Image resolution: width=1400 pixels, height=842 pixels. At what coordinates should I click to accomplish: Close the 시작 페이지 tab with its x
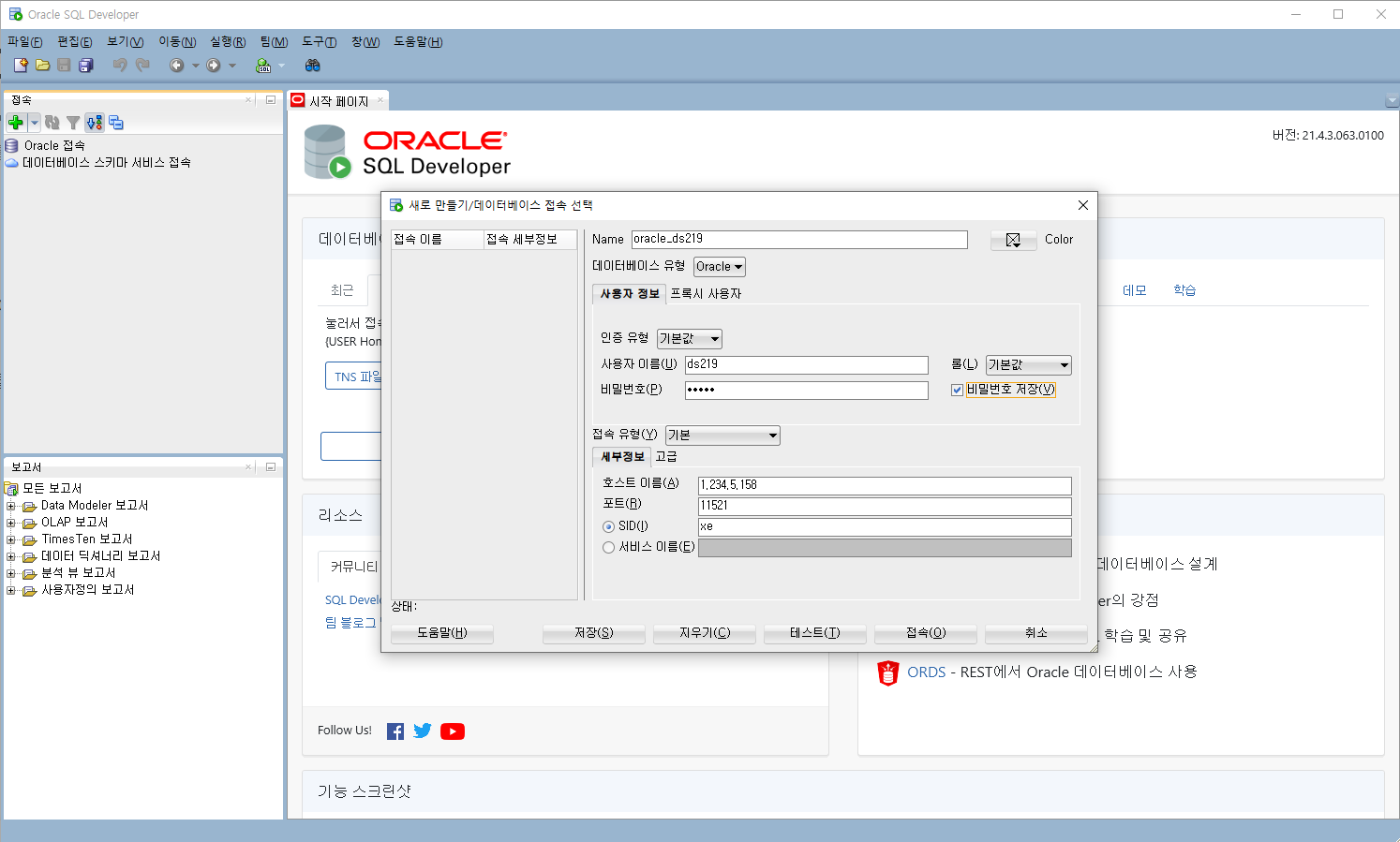pos(380,100)
